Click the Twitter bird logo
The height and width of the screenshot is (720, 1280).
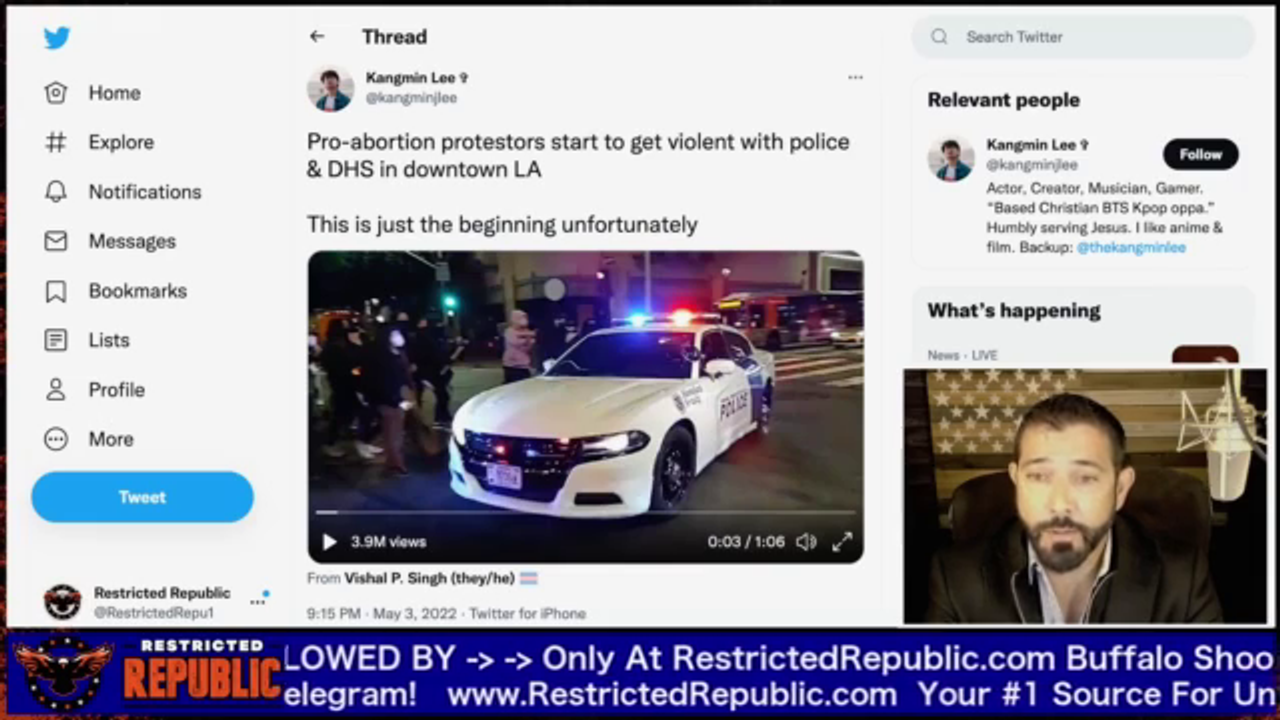[57, 38]
